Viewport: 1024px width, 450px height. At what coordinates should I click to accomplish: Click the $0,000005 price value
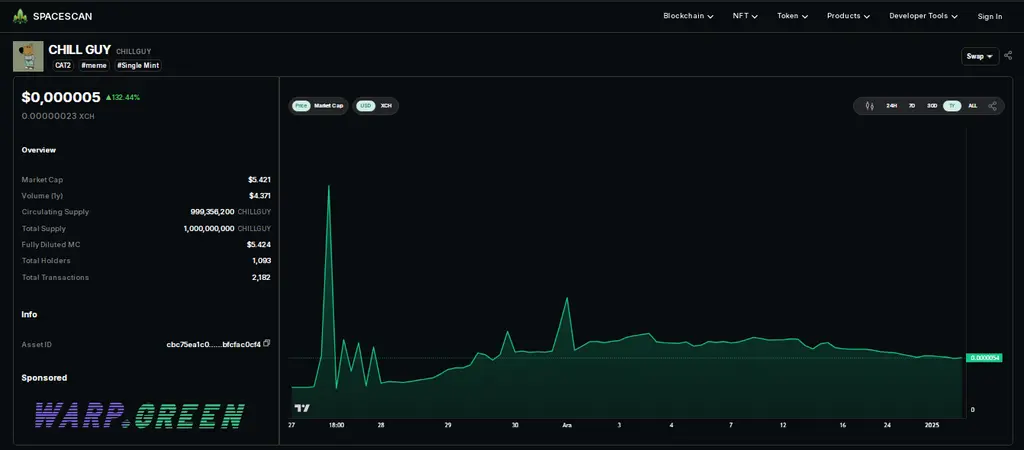pyautogui.click(x=61, y=97)
